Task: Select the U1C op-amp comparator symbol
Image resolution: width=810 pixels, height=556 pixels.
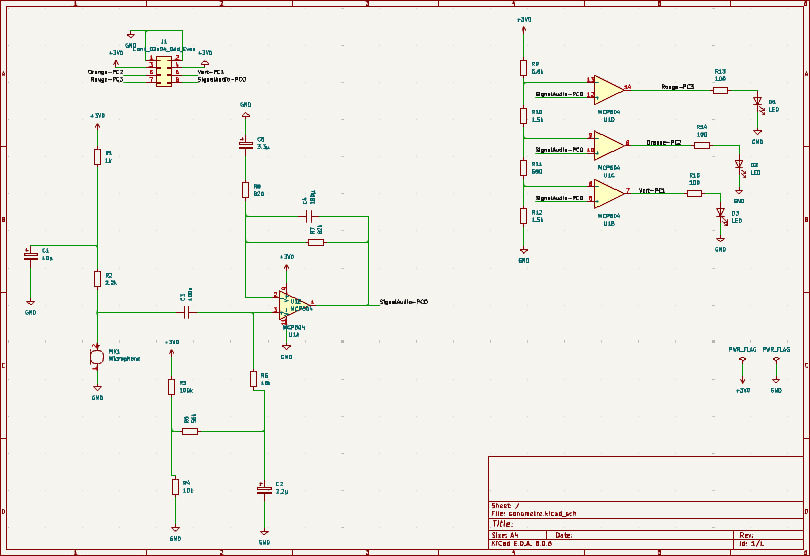Action: (608, 144)
